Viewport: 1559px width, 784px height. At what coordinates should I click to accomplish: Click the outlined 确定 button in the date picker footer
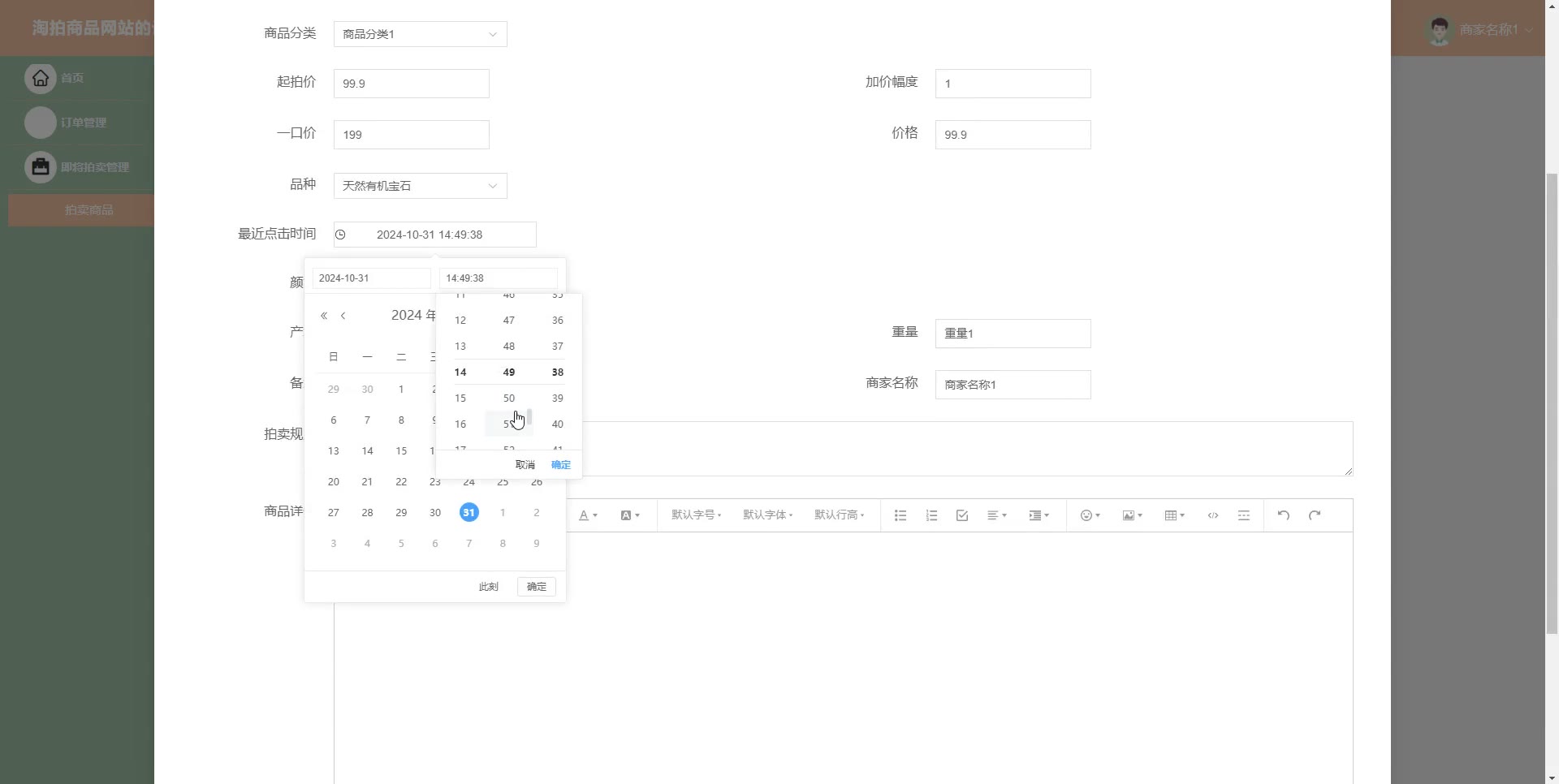tap(537, 587)
